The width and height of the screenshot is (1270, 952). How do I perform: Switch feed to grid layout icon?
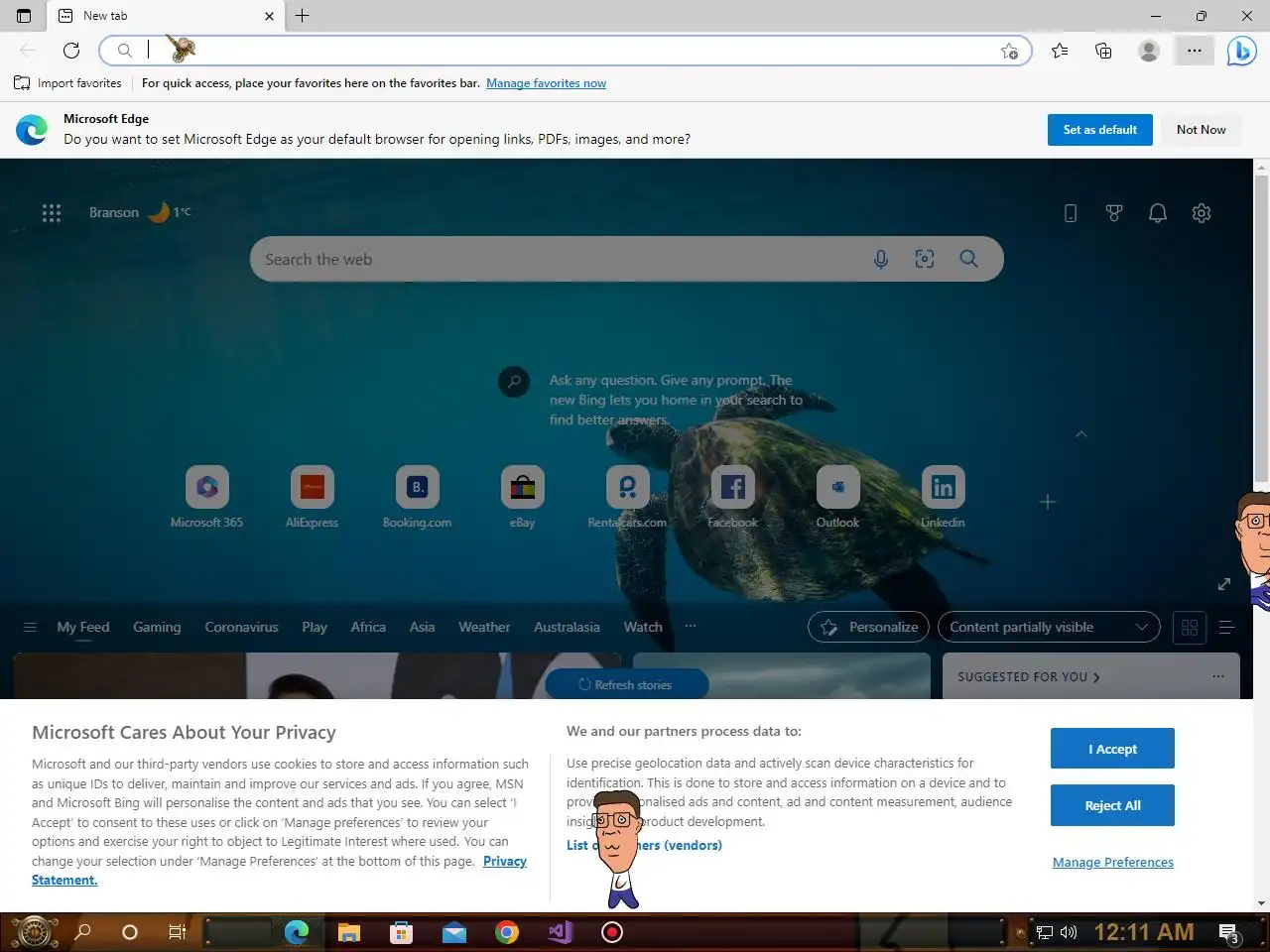coord(1190,627)
